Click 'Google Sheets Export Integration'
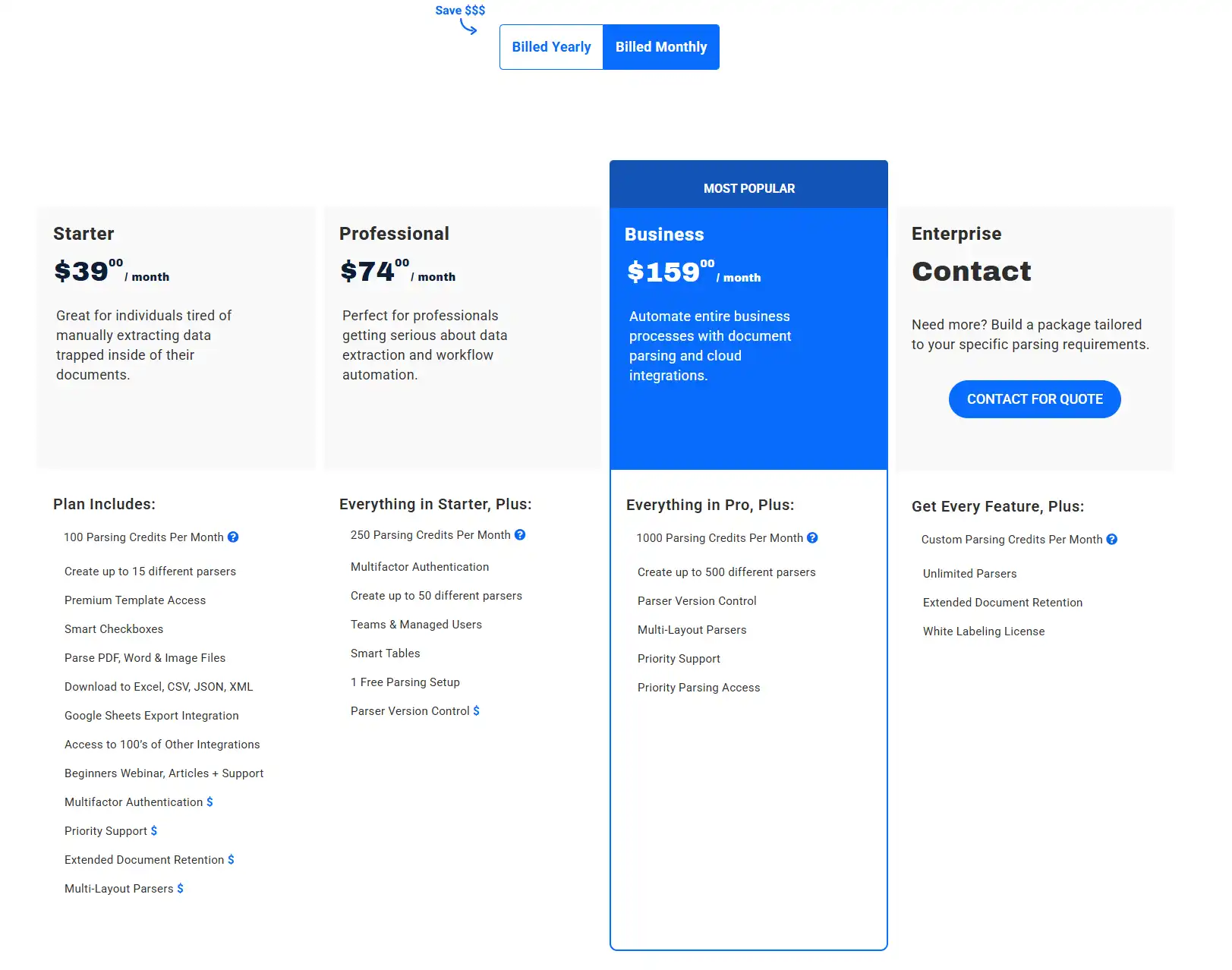This screenshot has height=970, width=1232. [x=152, y=716]
